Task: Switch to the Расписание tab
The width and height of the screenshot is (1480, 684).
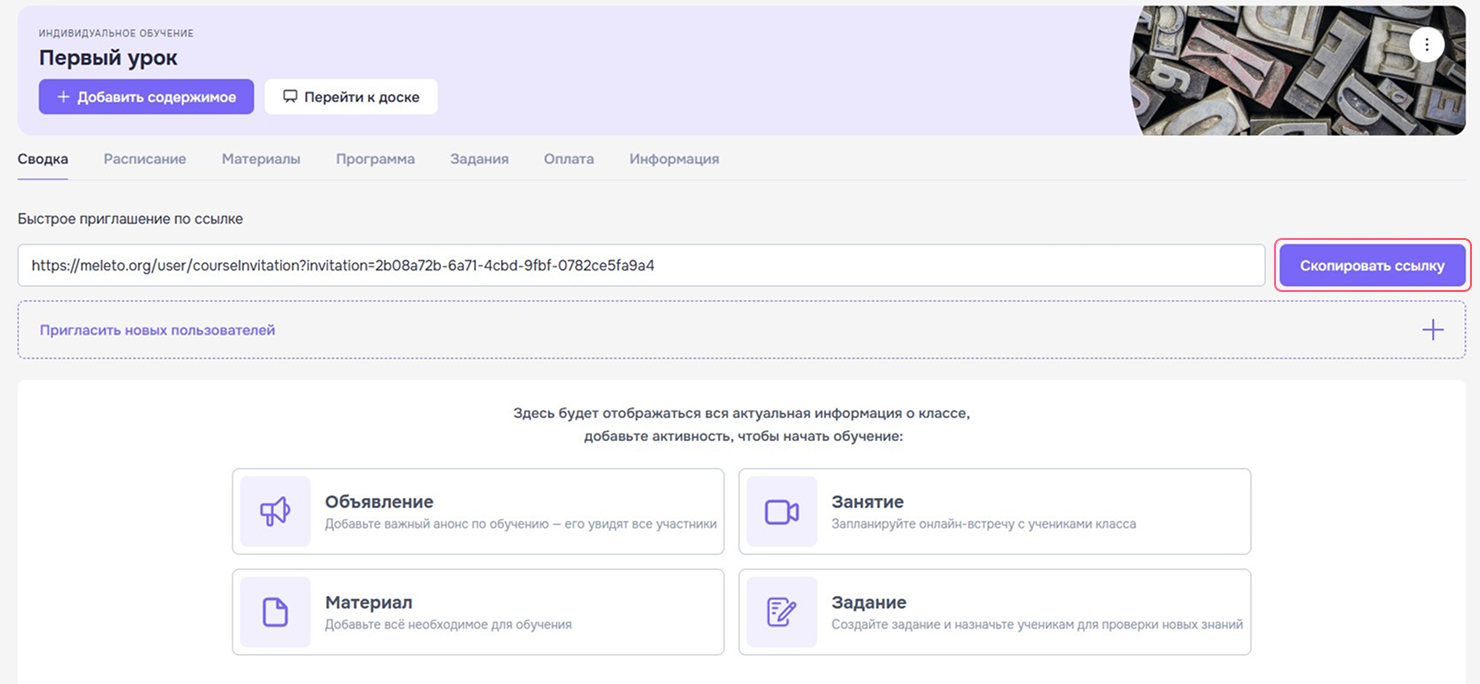Action: coord(144,158)
